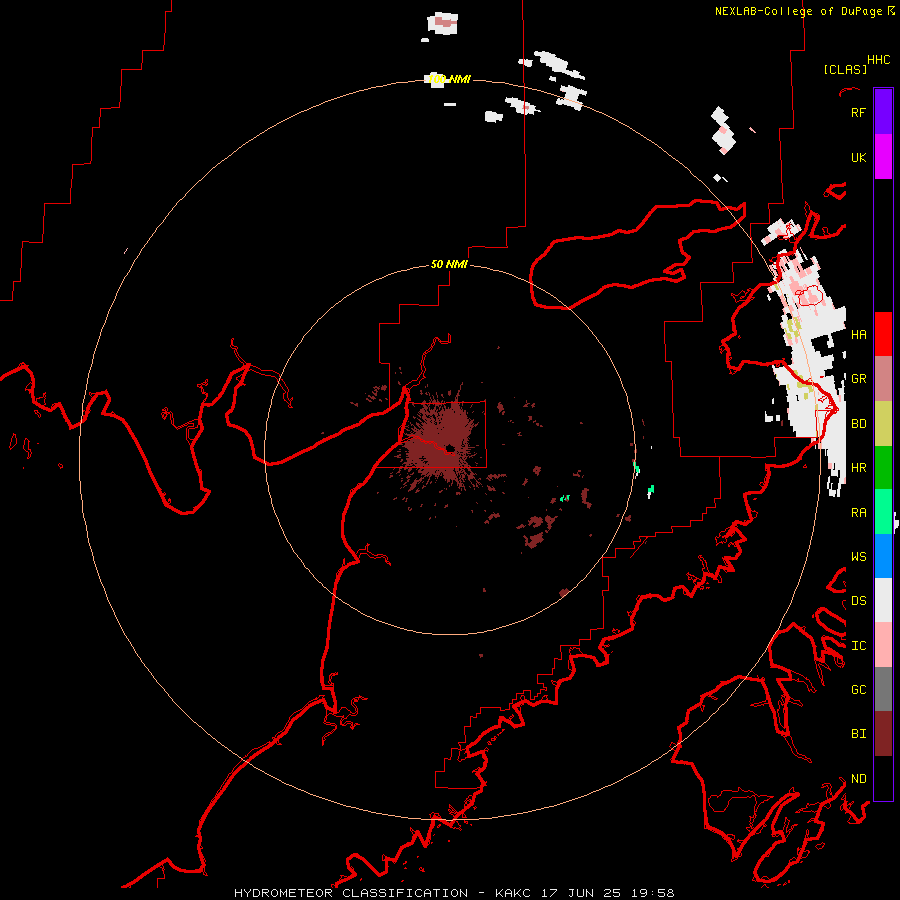This screenshot has width=900, height=900.
Task: Pick the dark green HR legend swatch
Action: 883,467
